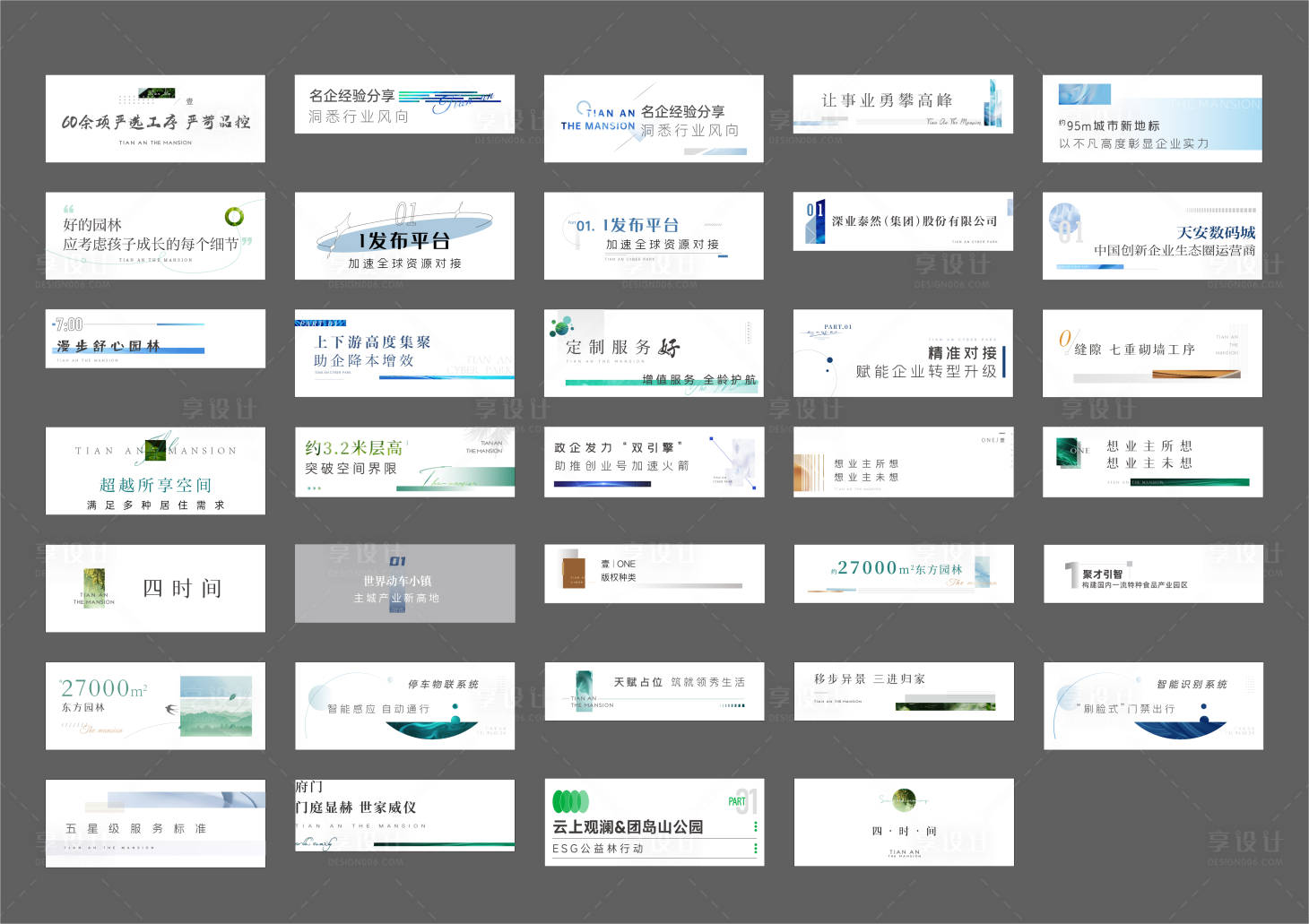Click the '7:00 漫步舒心园林' banner
1309x924 pixels.
(x=155, y=339)
